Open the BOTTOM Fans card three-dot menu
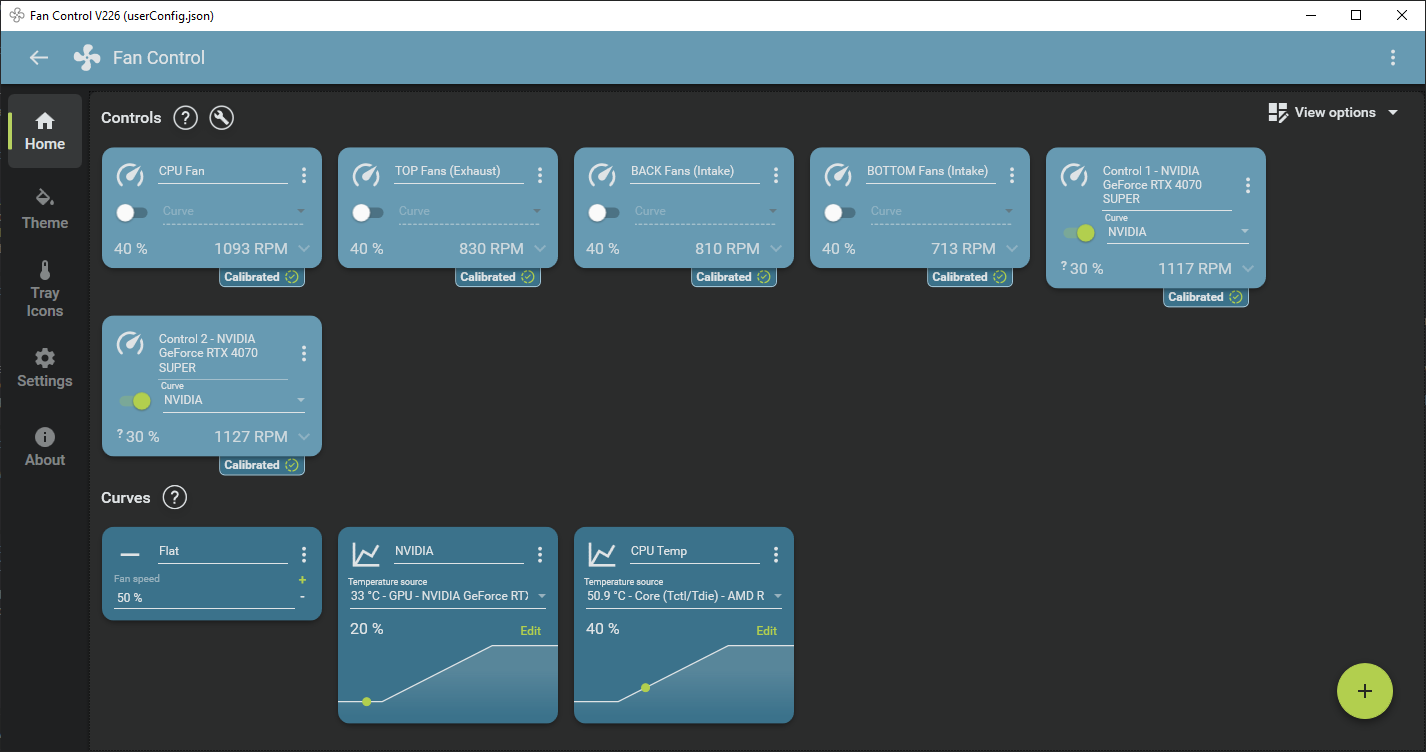This screenshot has width=1426, height=752. pos(1012,175)
